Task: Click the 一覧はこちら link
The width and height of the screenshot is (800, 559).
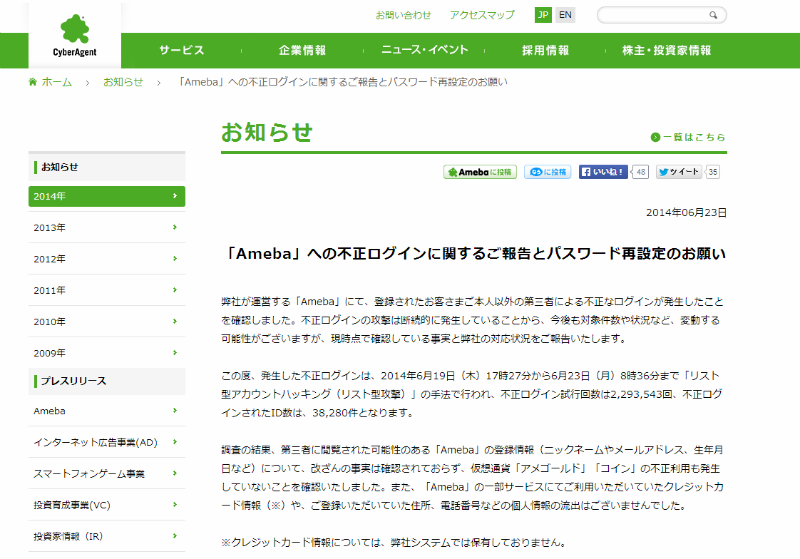Action: point(694,137)
